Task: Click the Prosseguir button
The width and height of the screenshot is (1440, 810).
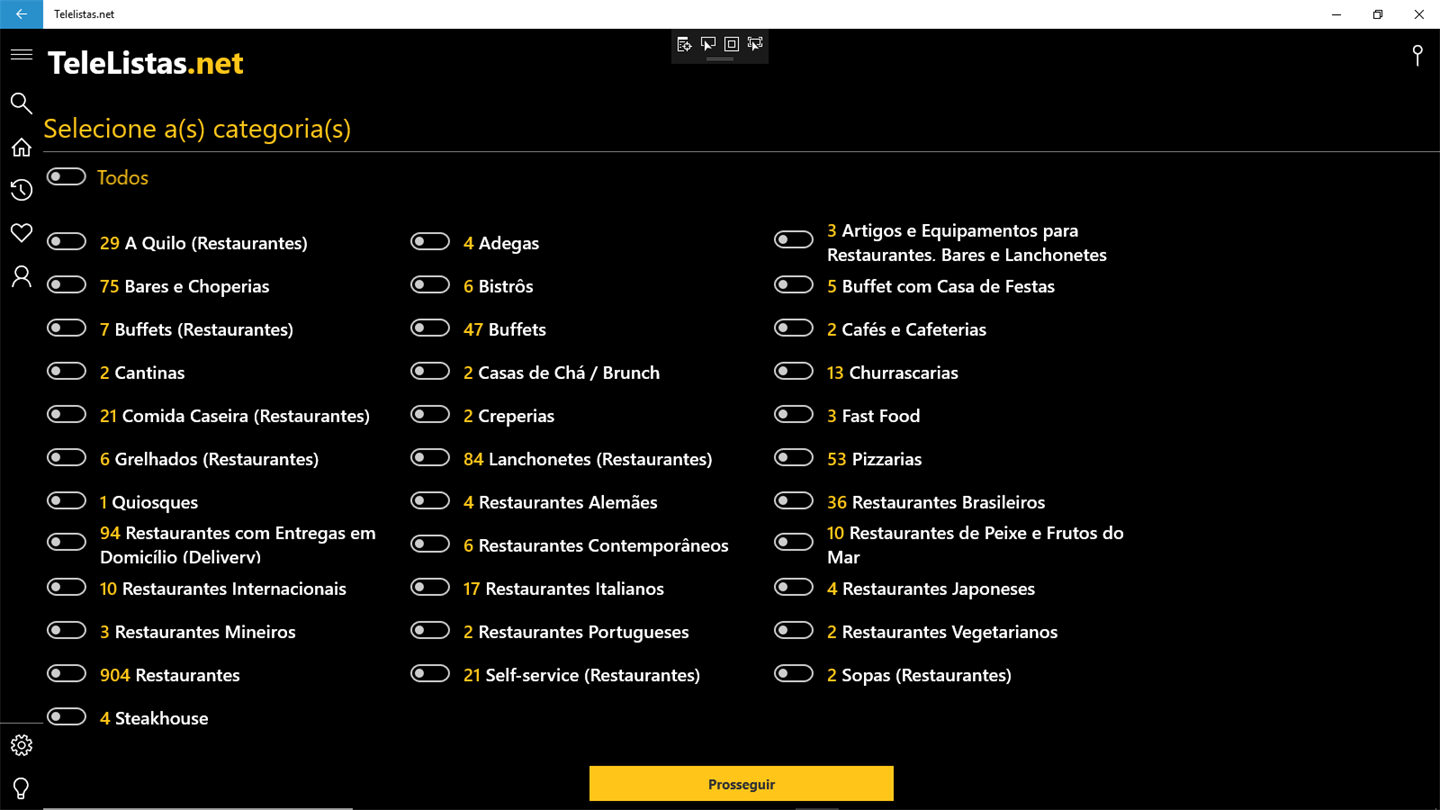Action: pyautogui.click(x=741, y=784)
